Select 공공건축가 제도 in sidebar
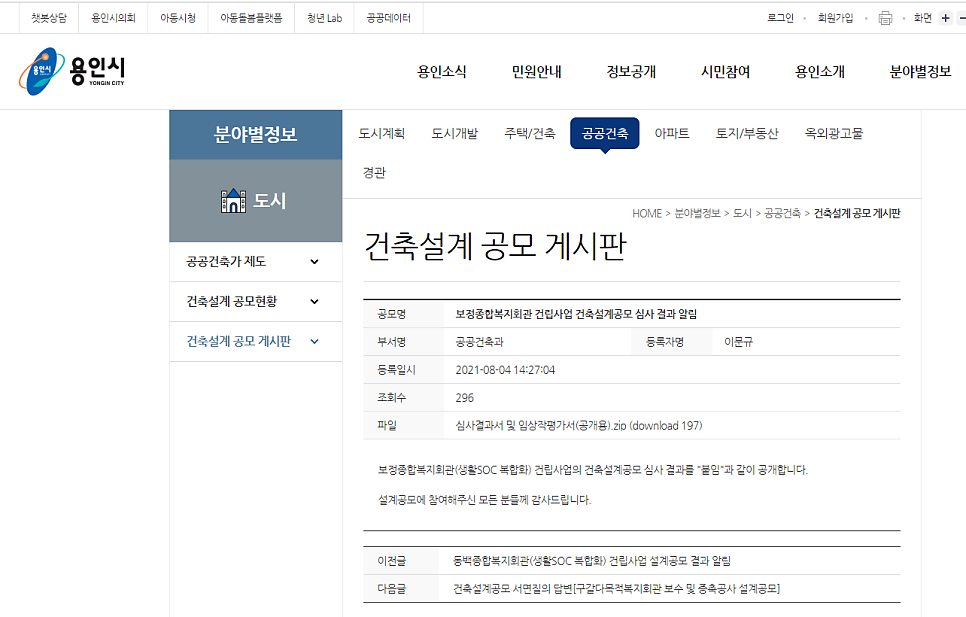 point(226,262)
